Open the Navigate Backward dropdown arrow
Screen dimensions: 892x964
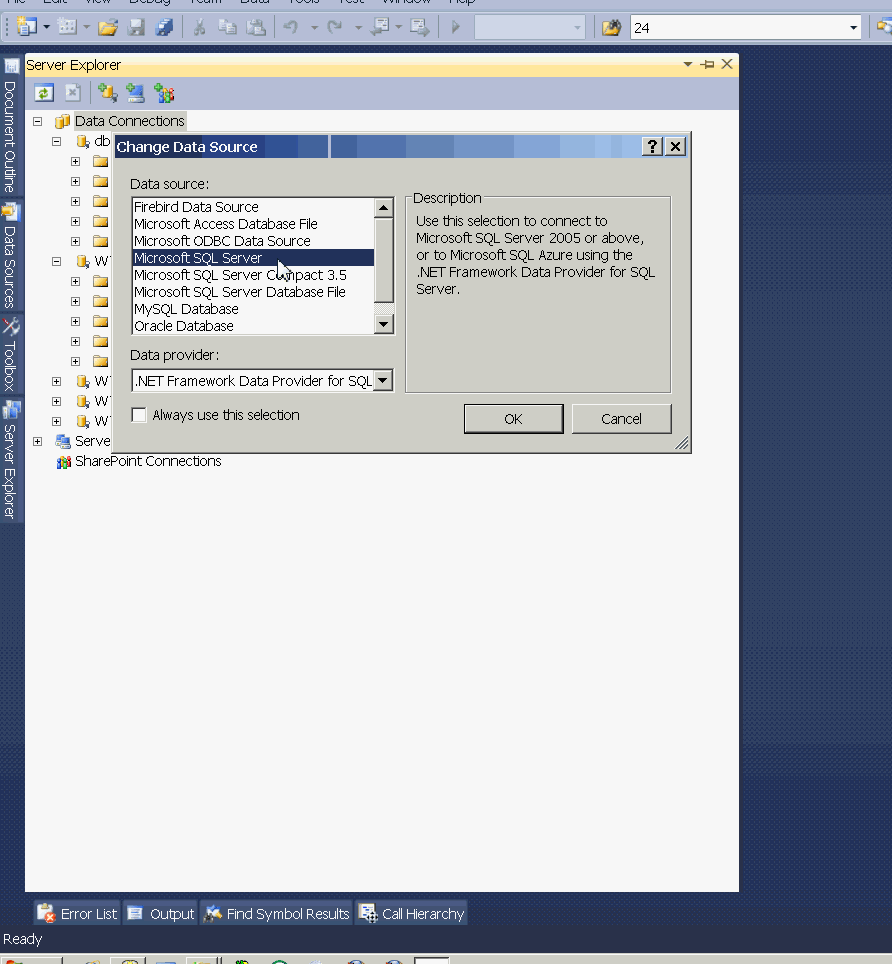point(398,28)
